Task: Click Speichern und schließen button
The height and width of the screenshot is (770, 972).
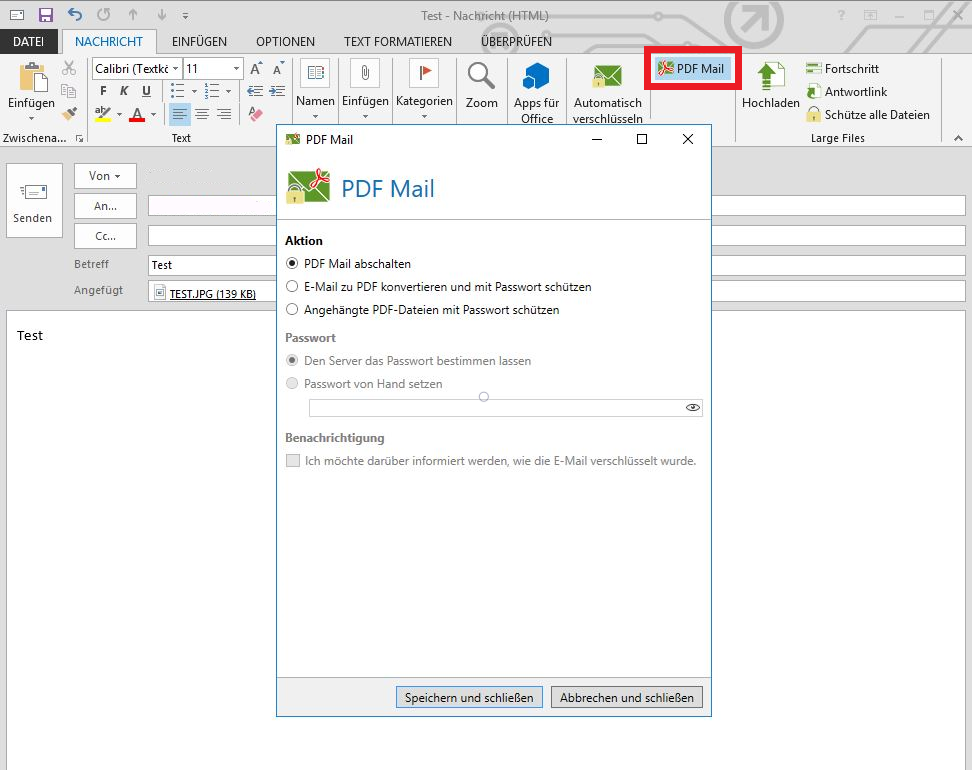Action: [469, 697]
